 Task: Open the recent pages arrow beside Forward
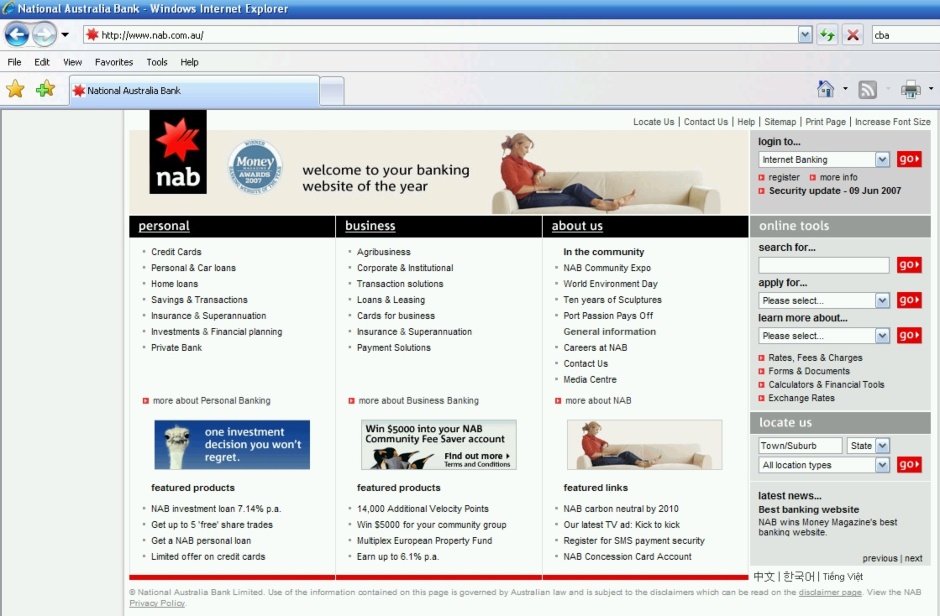[x=65, y=35]
